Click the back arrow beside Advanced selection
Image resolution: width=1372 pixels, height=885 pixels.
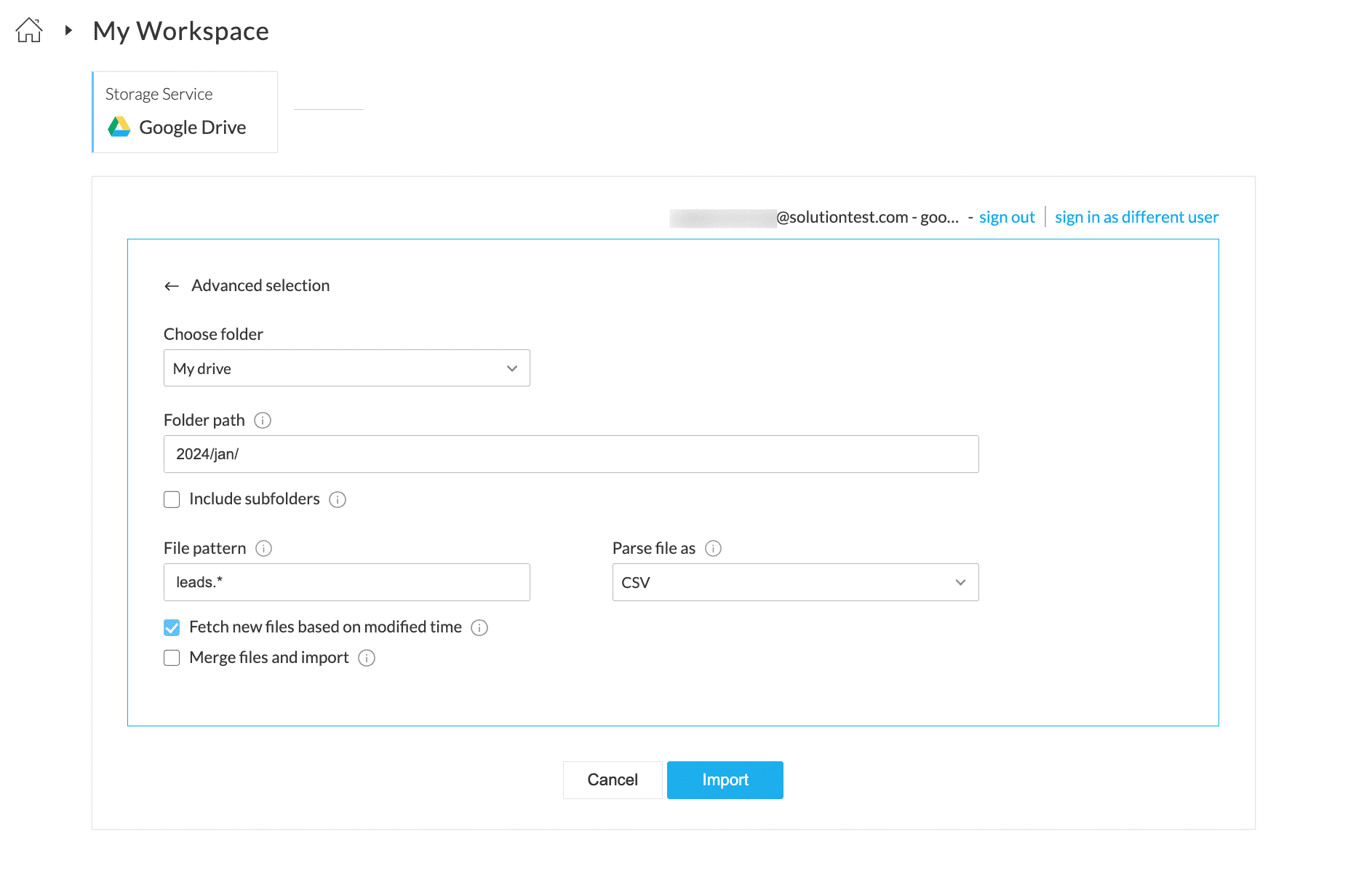pos(172,286)
